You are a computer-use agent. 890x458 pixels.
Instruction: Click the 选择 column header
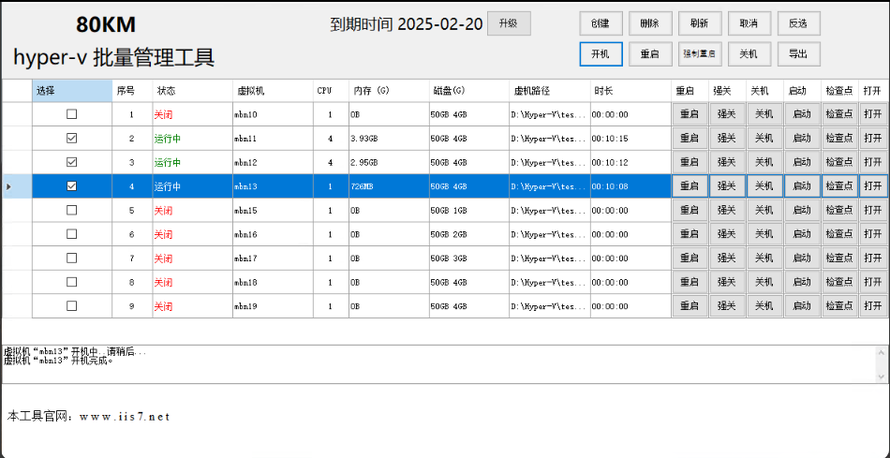(72, 90)
